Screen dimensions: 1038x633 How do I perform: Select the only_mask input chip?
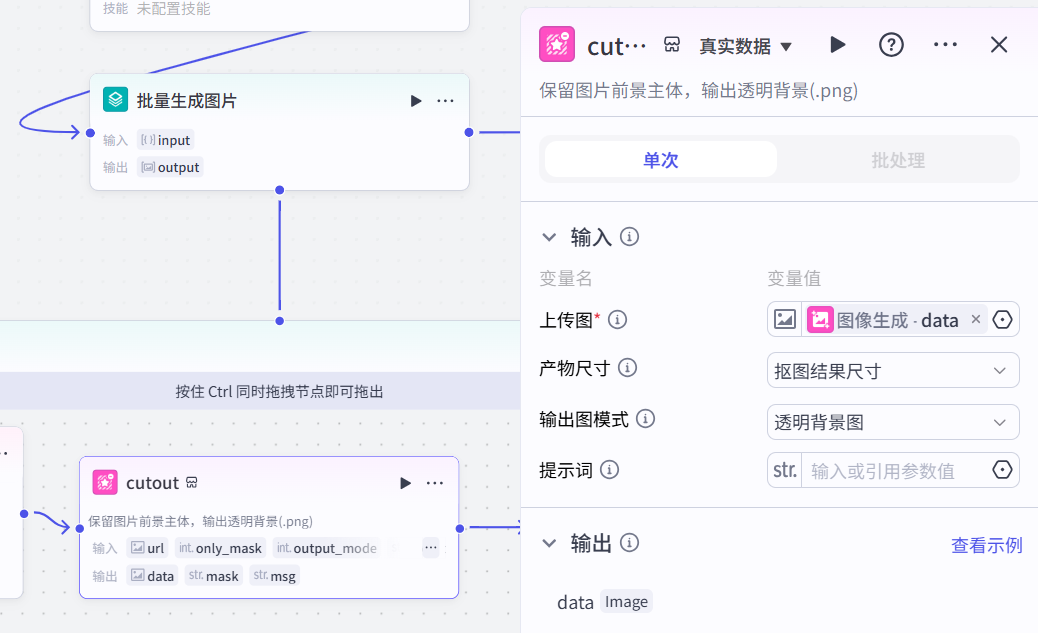pos(220,548)
